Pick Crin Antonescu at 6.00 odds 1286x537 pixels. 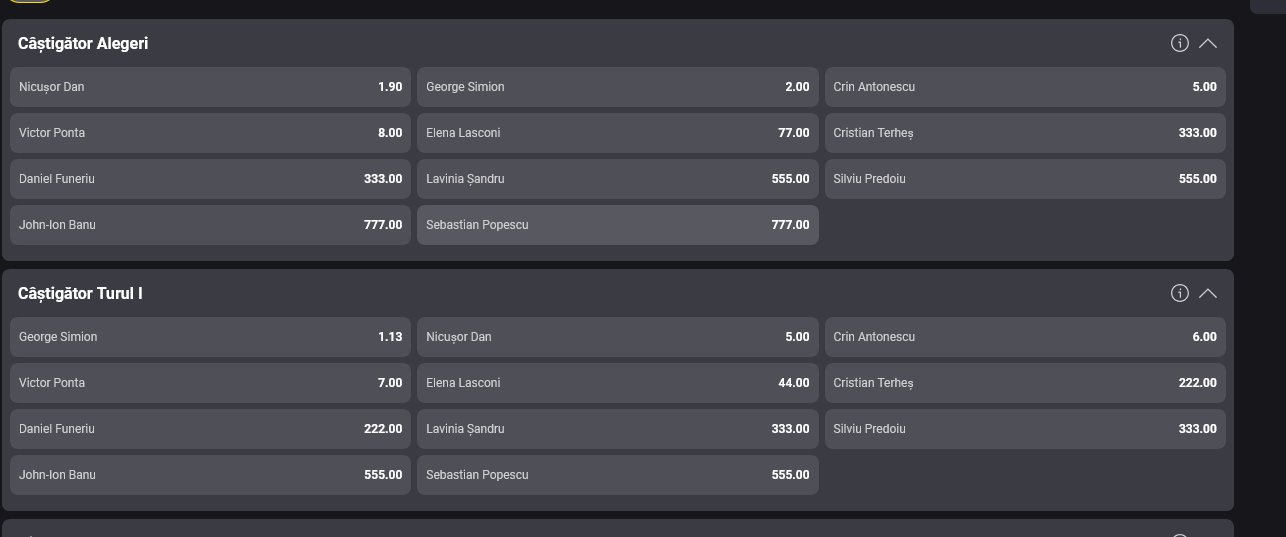click(x=1025, y=337)
